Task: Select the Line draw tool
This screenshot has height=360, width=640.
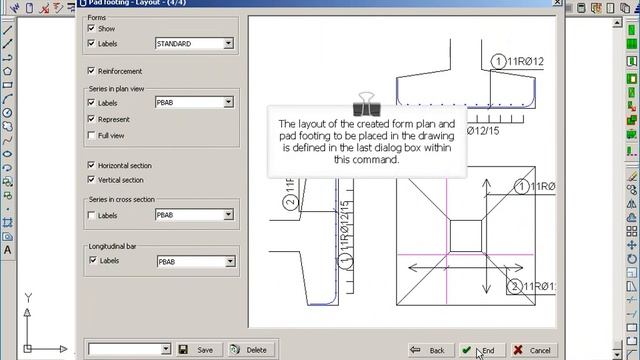Action: [x=7, y=29]
